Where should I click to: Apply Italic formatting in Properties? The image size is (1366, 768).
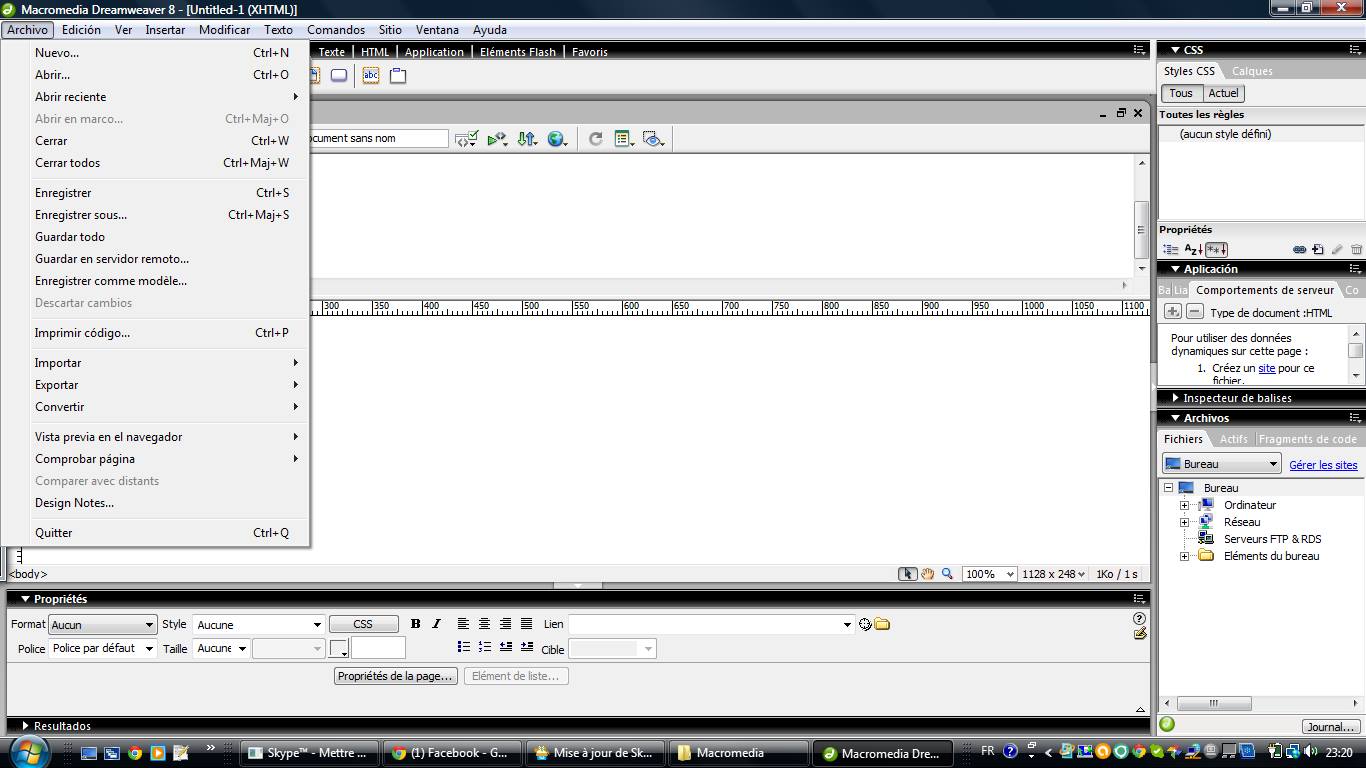436,624
